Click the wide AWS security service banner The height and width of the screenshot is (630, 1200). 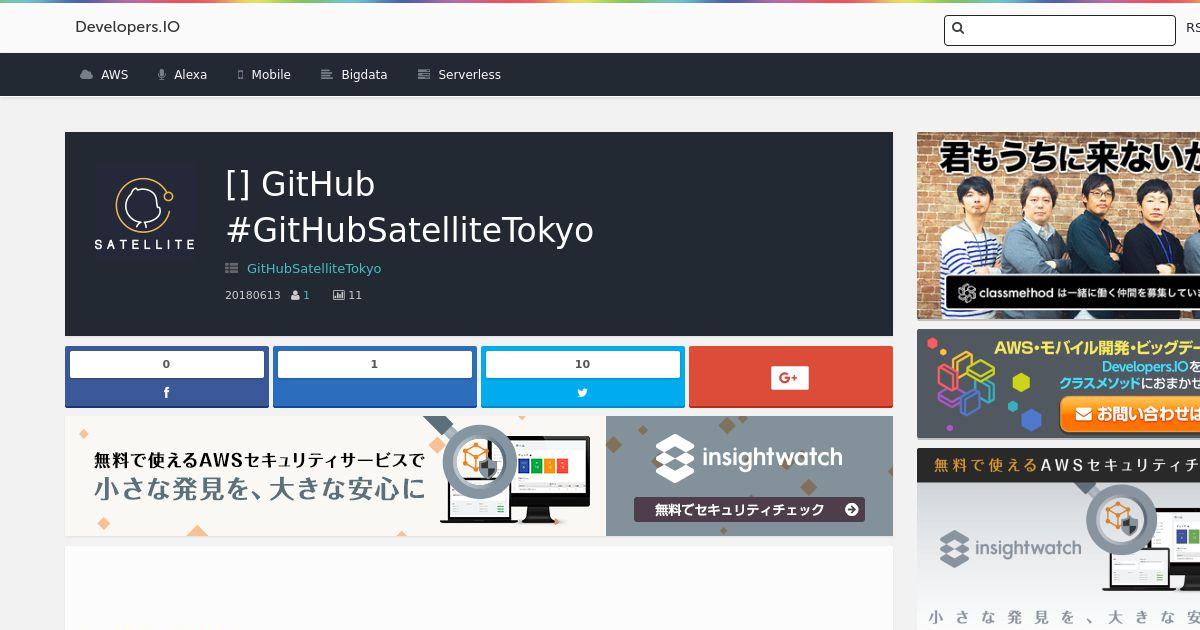point(479,476)
